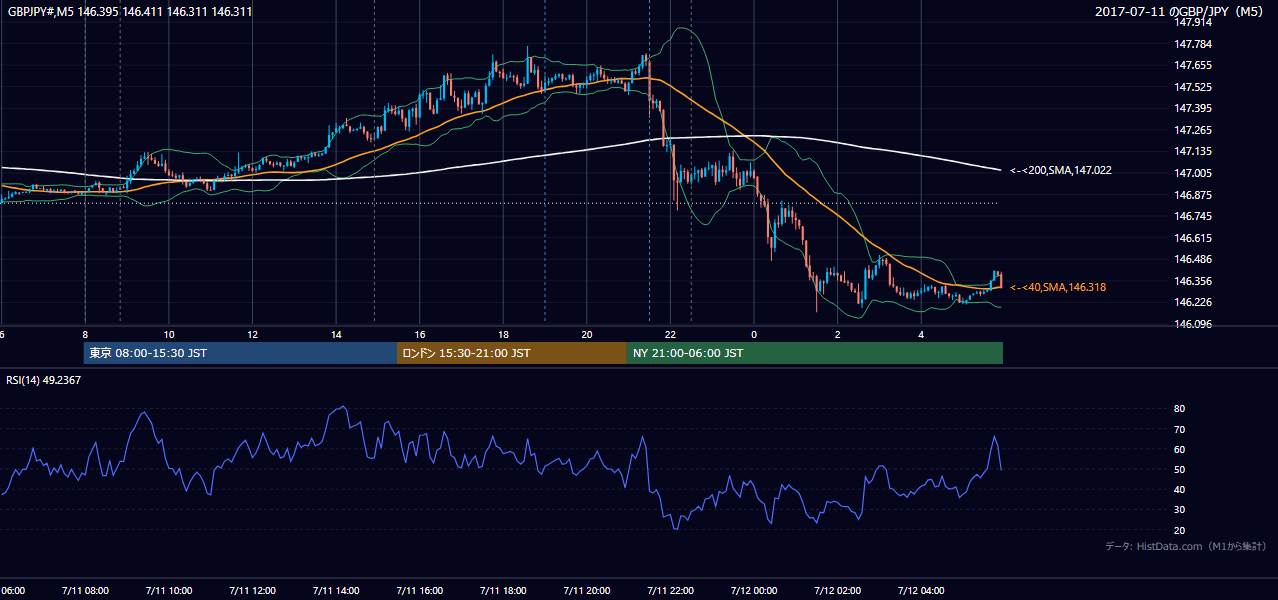Click price axis label 147.784
The width and height of the screenshot is (1278, 600).
1192,44
